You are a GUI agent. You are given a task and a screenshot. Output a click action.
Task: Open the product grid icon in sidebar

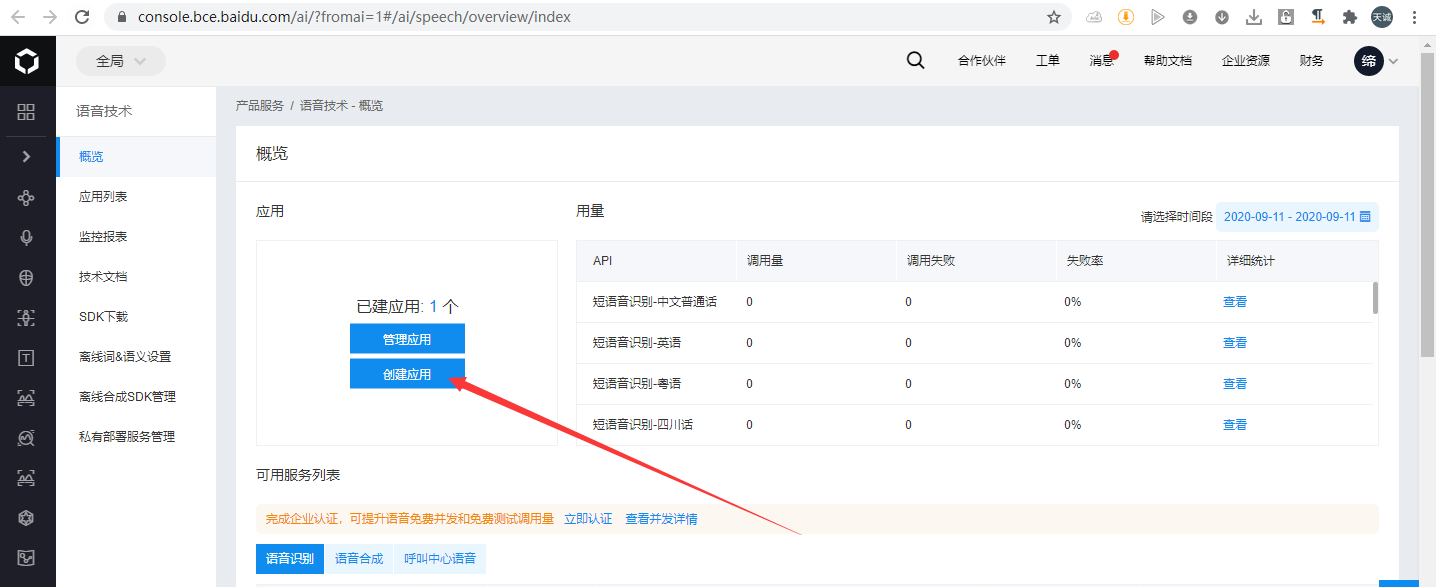pyautogui.click(x=27, y=112)
